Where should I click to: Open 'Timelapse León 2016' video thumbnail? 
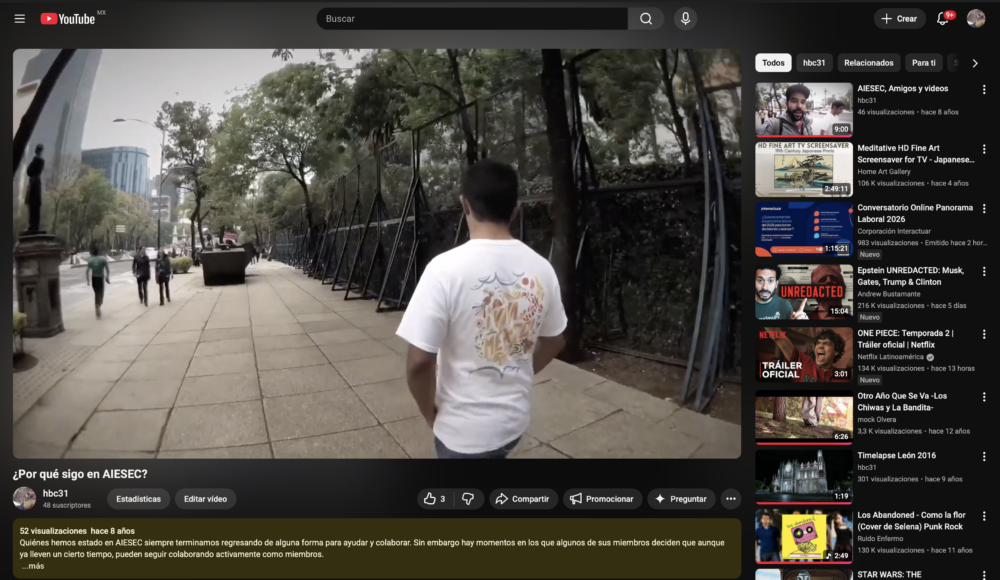pyautogui.click(x=804, y=475)
